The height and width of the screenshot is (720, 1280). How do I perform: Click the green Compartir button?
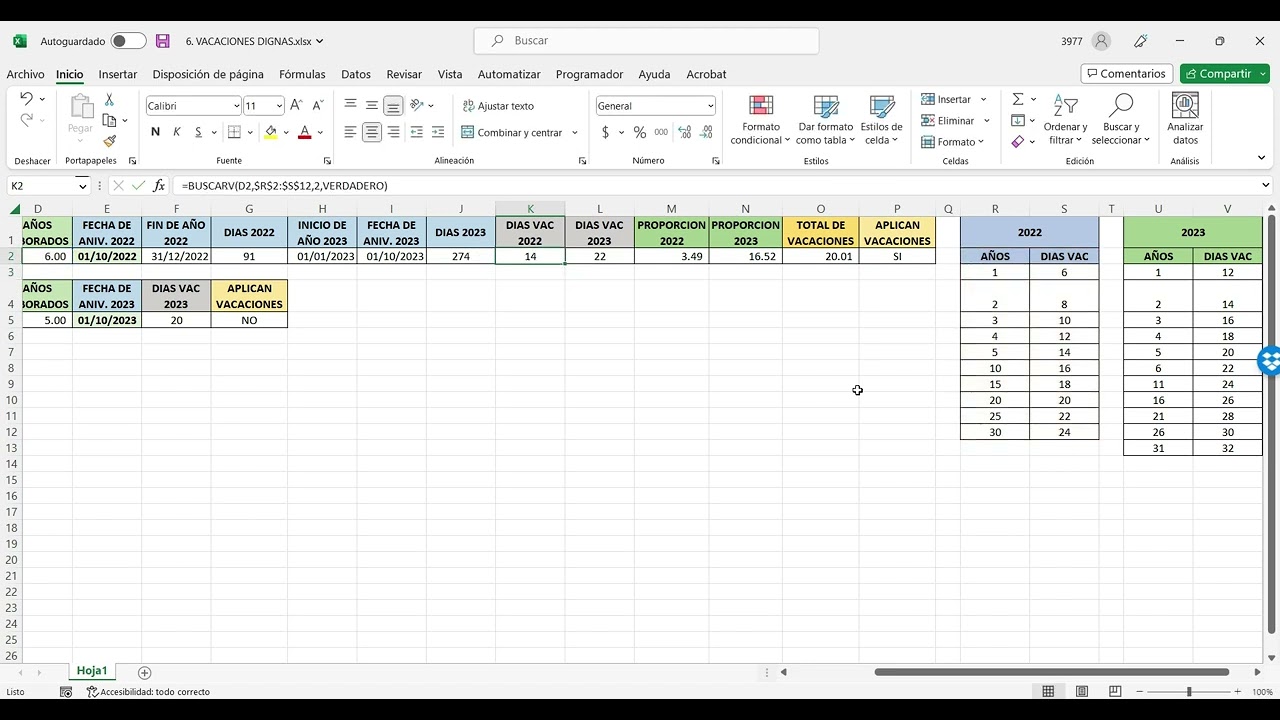point(1225,74)
